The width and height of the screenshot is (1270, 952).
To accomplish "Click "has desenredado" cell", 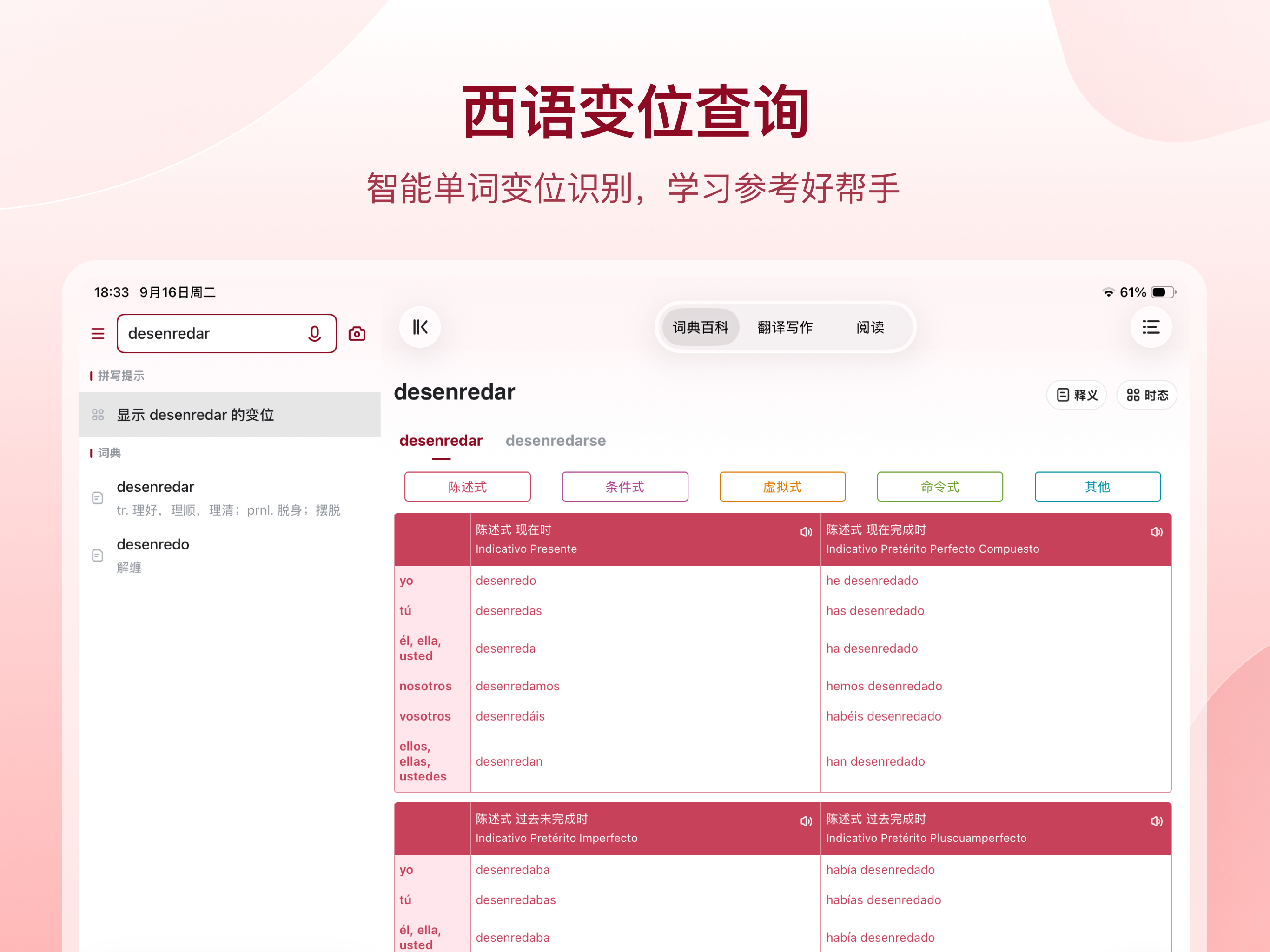I will tap(875, 610).
